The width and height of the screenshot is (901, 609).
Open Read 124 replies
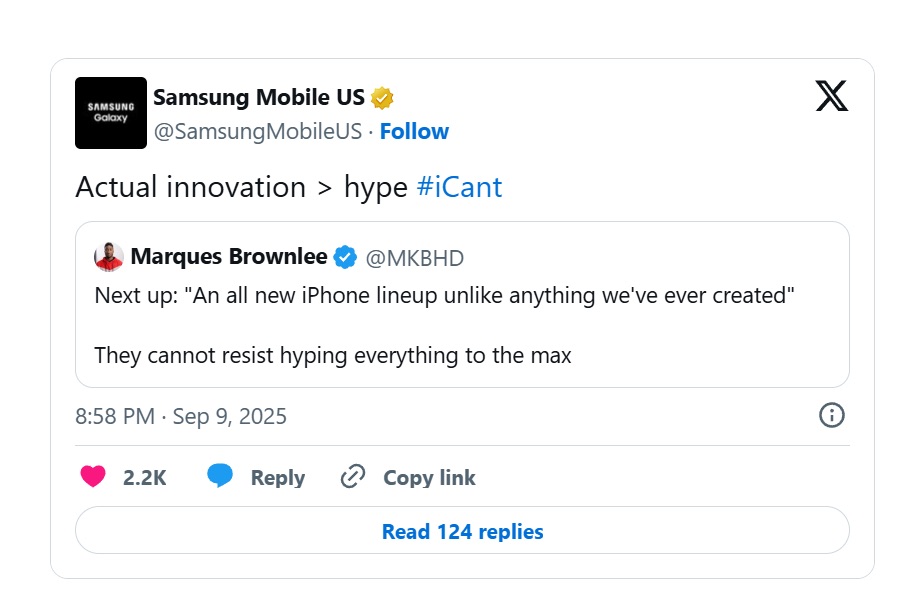pos(462,531)
